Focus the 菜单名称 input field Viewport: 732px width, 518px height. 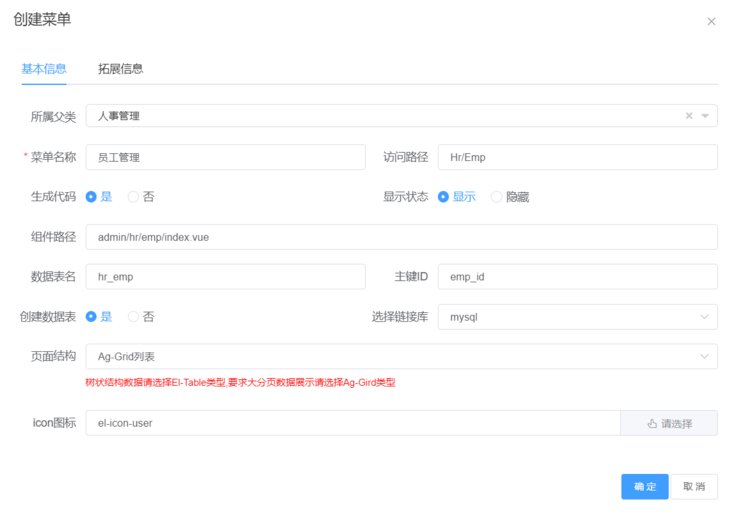225,157
